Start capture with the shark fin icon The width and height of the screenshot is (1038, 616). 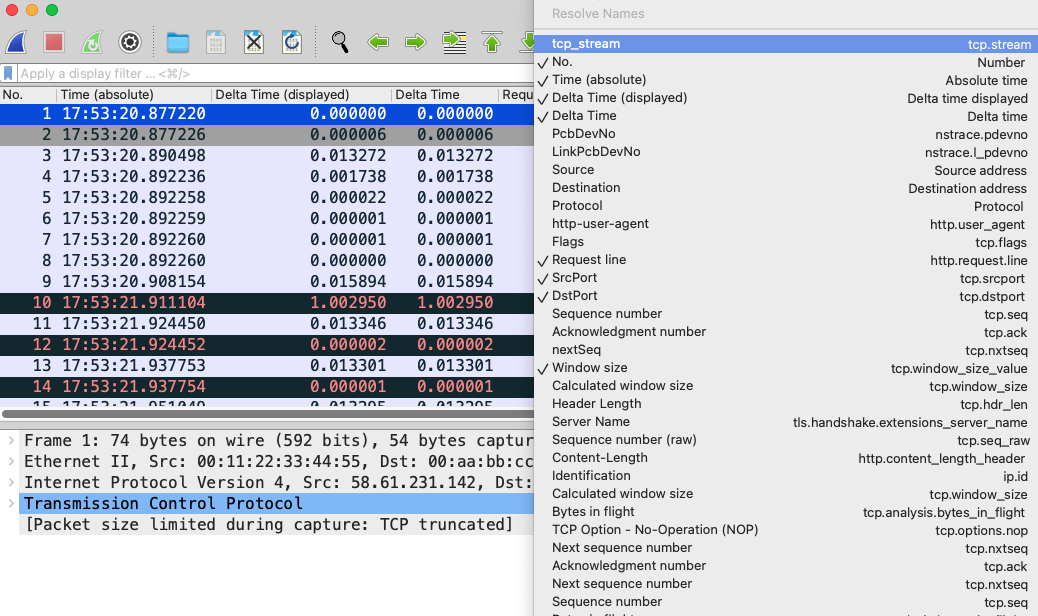coord(16,42)
